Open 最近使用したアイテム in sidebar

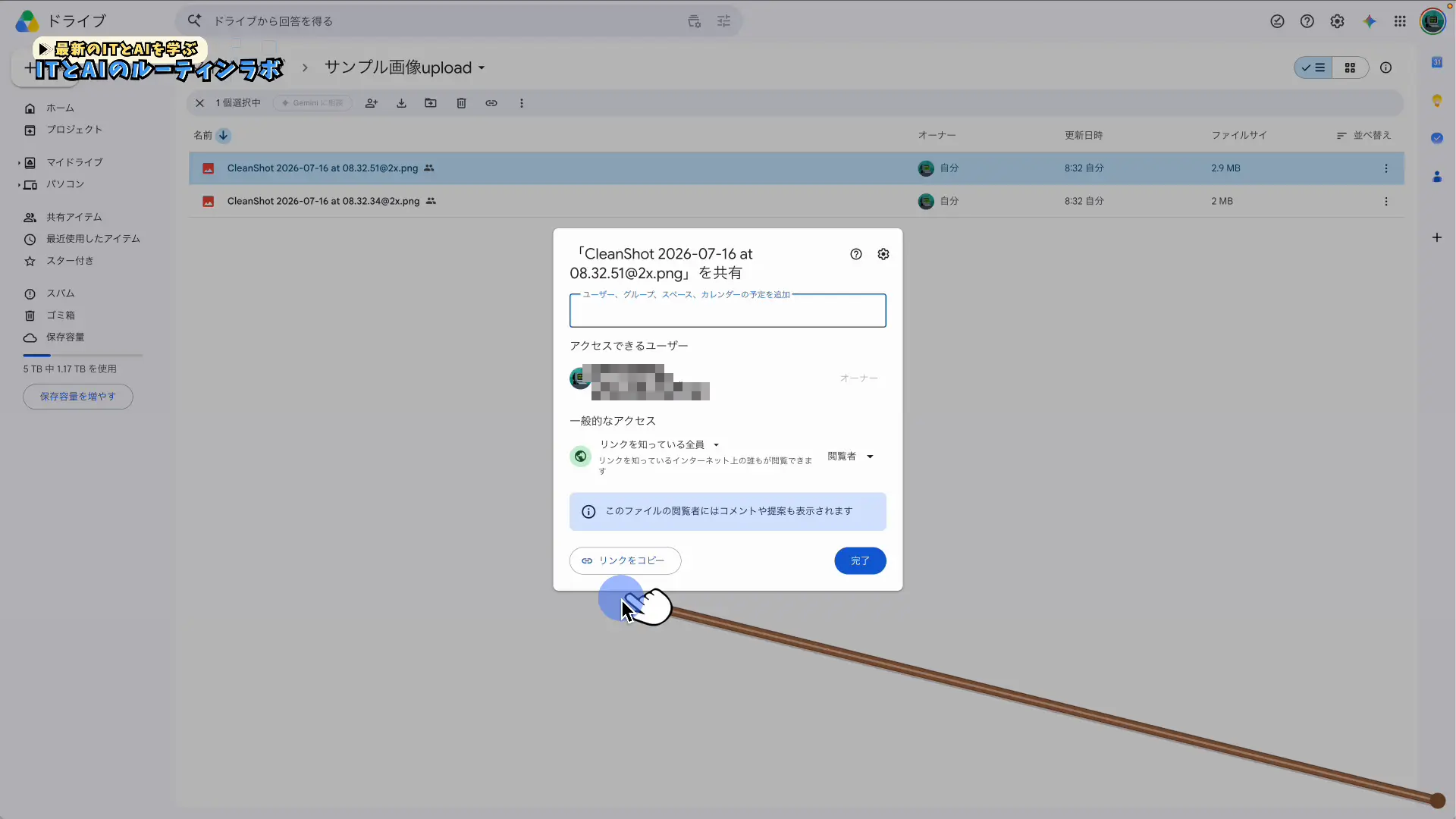pos(93,239)
